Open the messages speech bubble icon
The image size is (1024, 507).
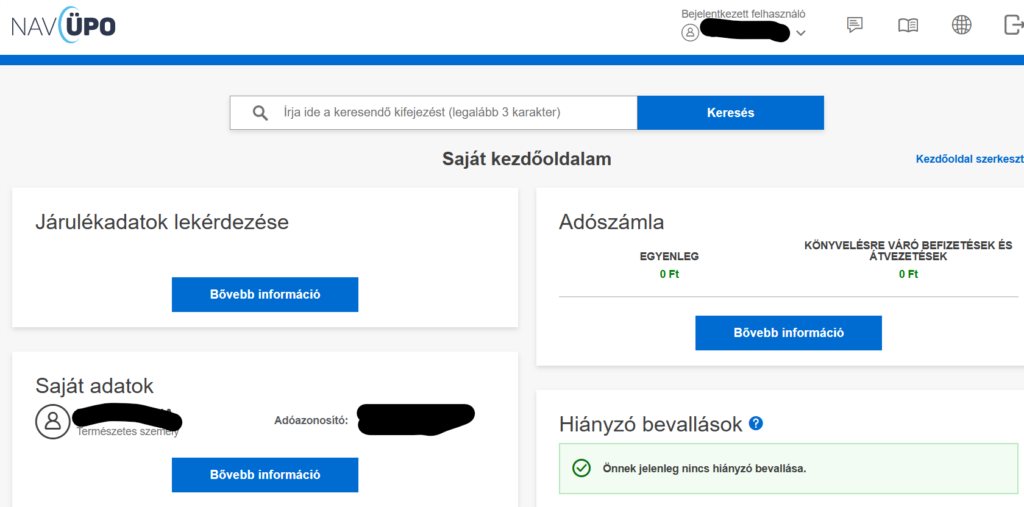click(x=854, y=26)
